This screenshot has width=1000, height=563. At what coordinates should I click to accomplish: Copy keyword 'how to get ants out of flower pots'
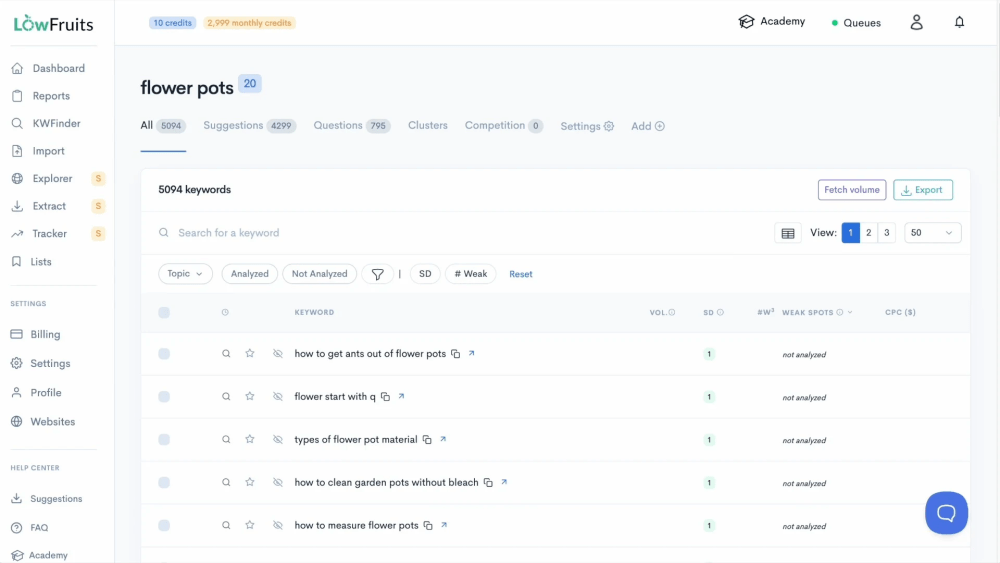point(455,354)
